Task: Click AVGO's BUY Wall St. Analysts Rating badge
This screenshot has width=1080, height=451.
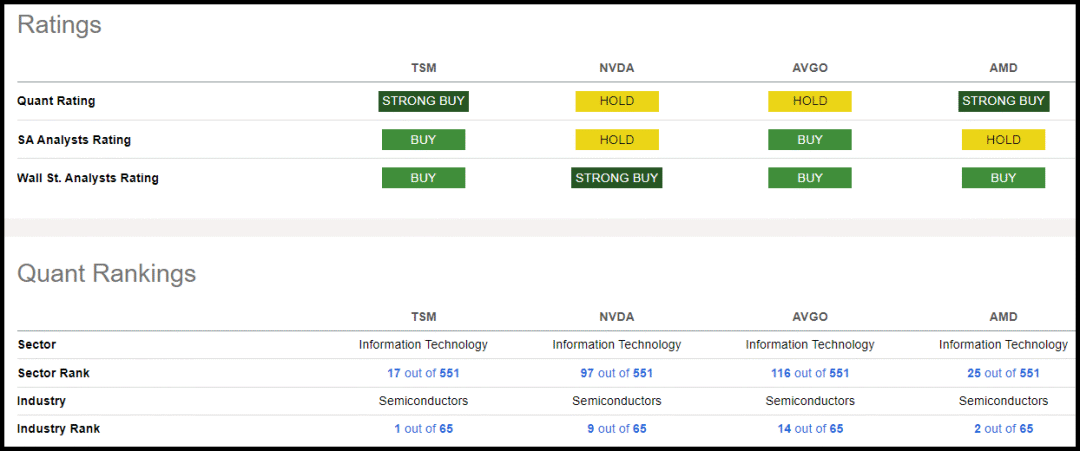Action: coord(810,178)
